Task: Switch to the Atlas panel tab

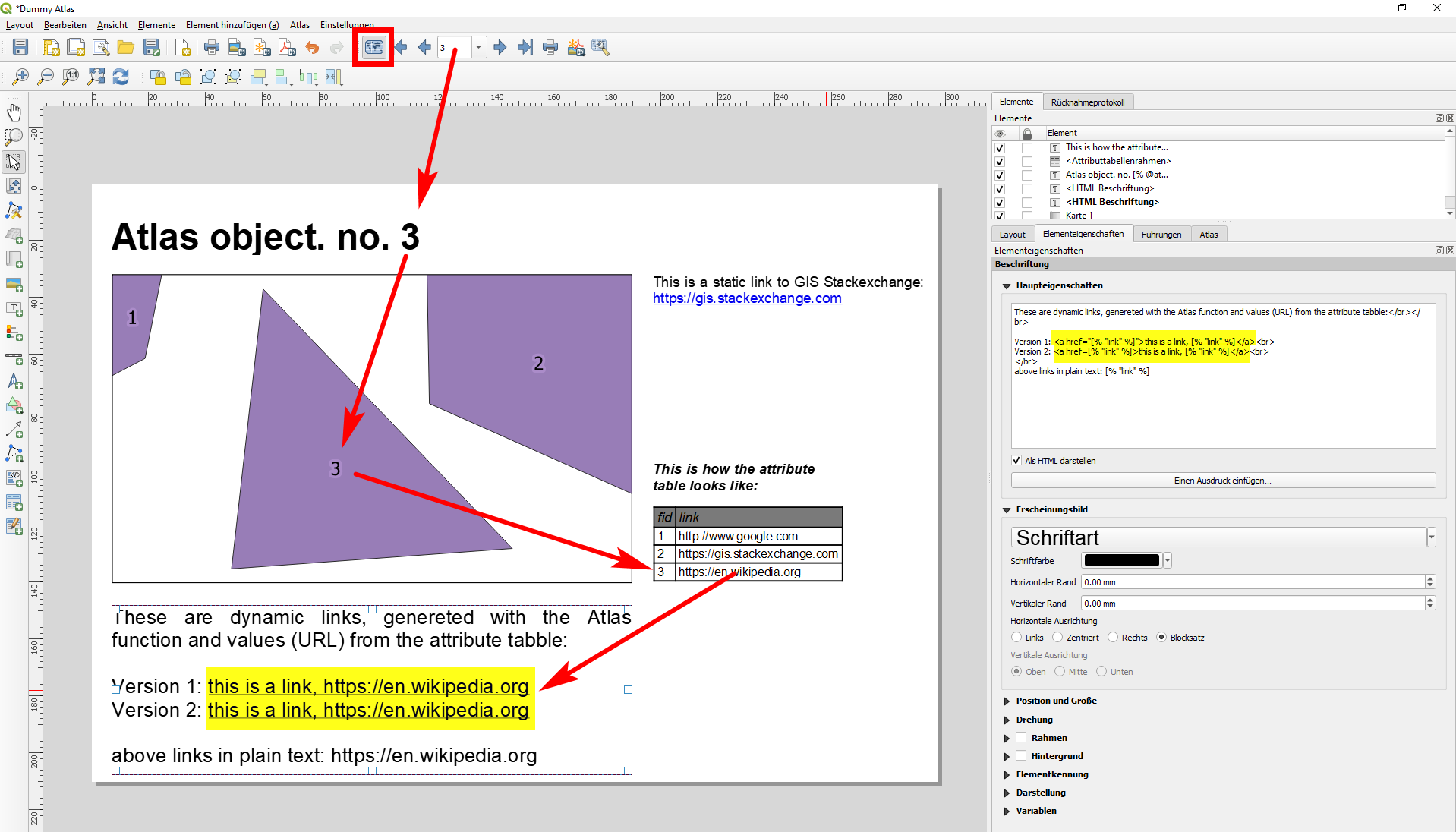Action: click(x=1209, y=235)
